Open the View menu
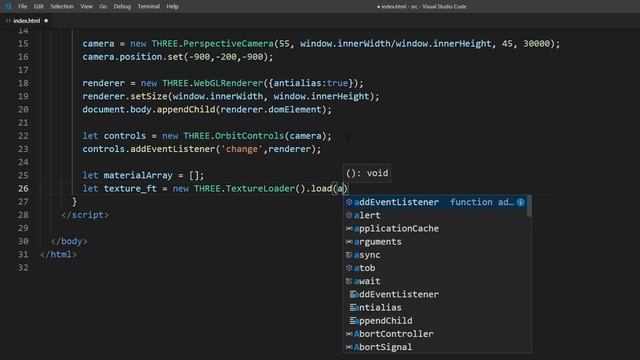 point(87,7)
